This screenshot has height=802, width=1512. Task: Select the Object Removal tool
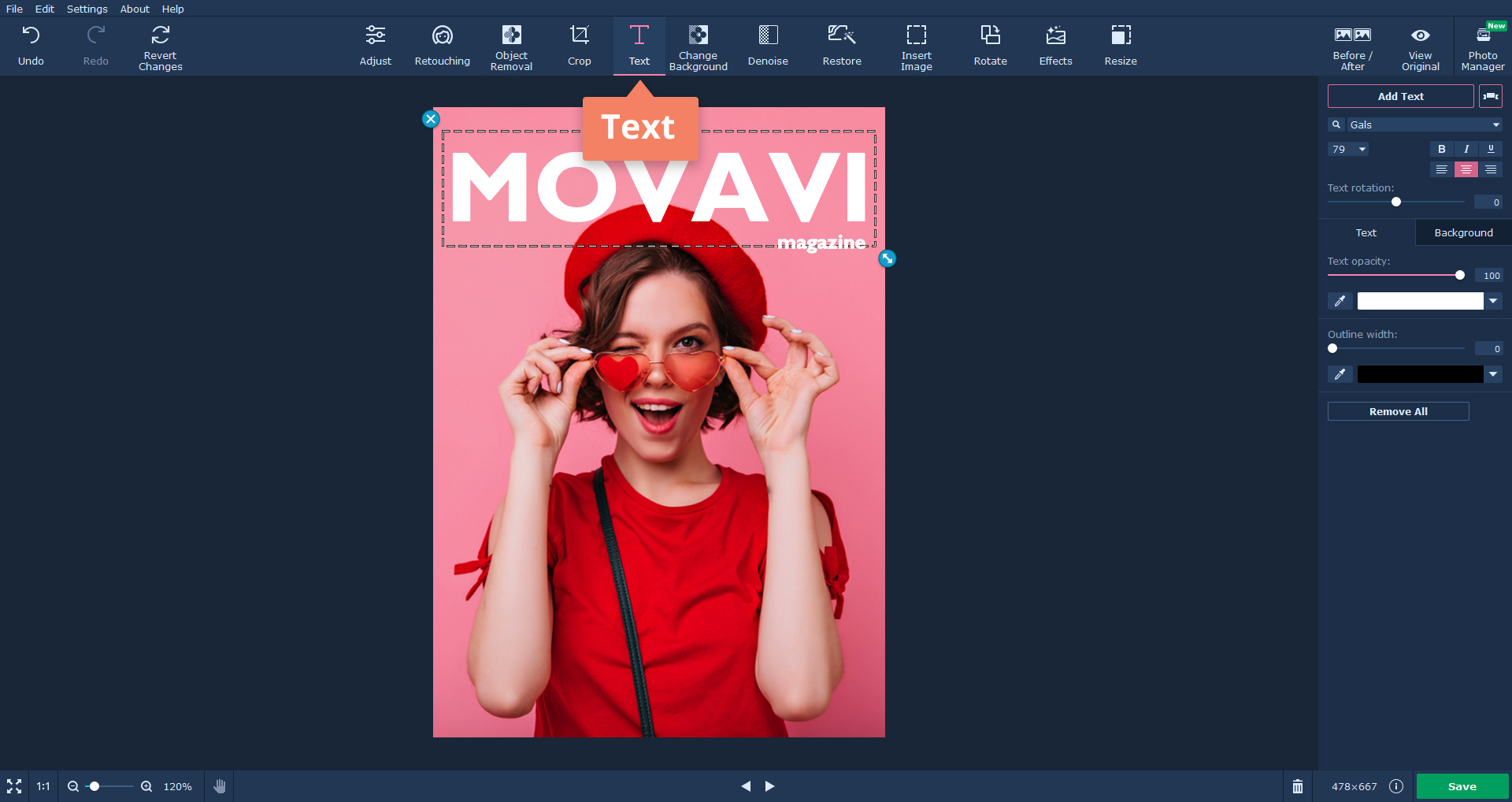[512, 47]
